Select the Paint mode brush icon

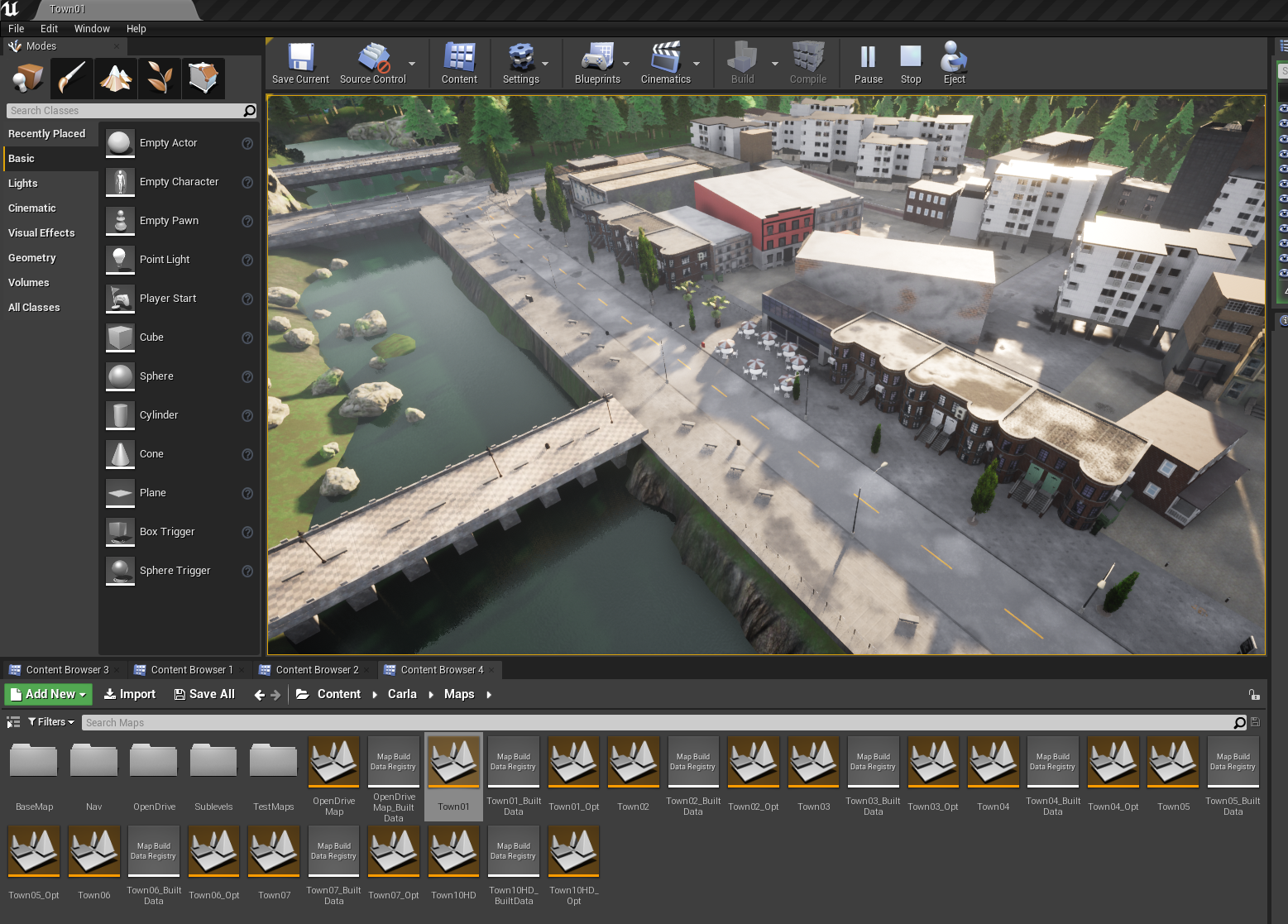pos(71,78)
